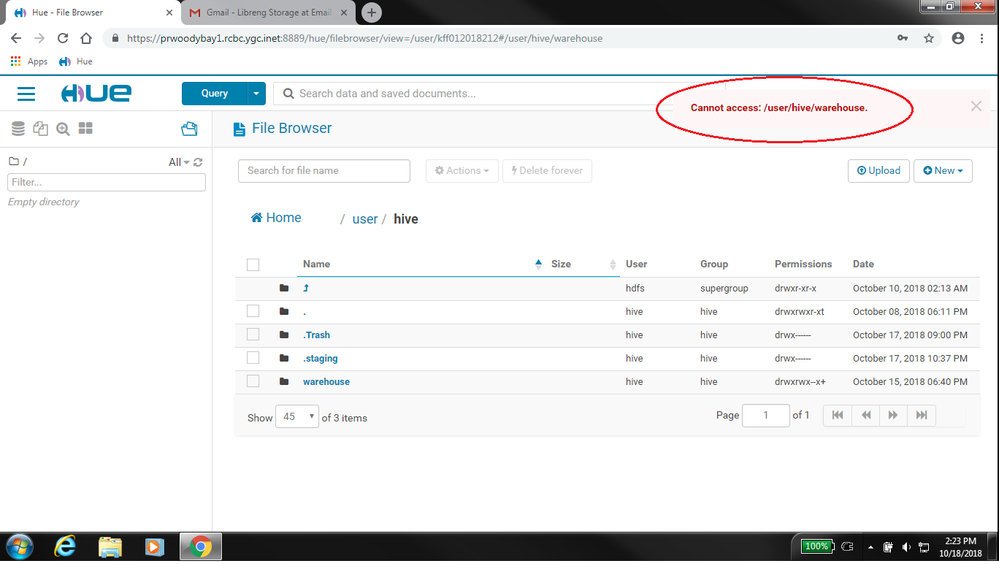Jump to last page of file list
This screenshot has width=999, height=564.
click(x=921, y=416)
